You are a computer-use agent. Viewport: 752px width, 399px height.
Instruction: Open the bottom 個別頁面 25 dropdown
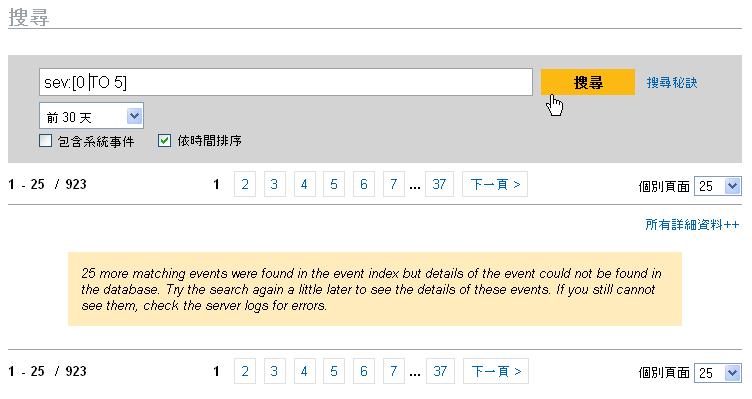pos(717,373)
